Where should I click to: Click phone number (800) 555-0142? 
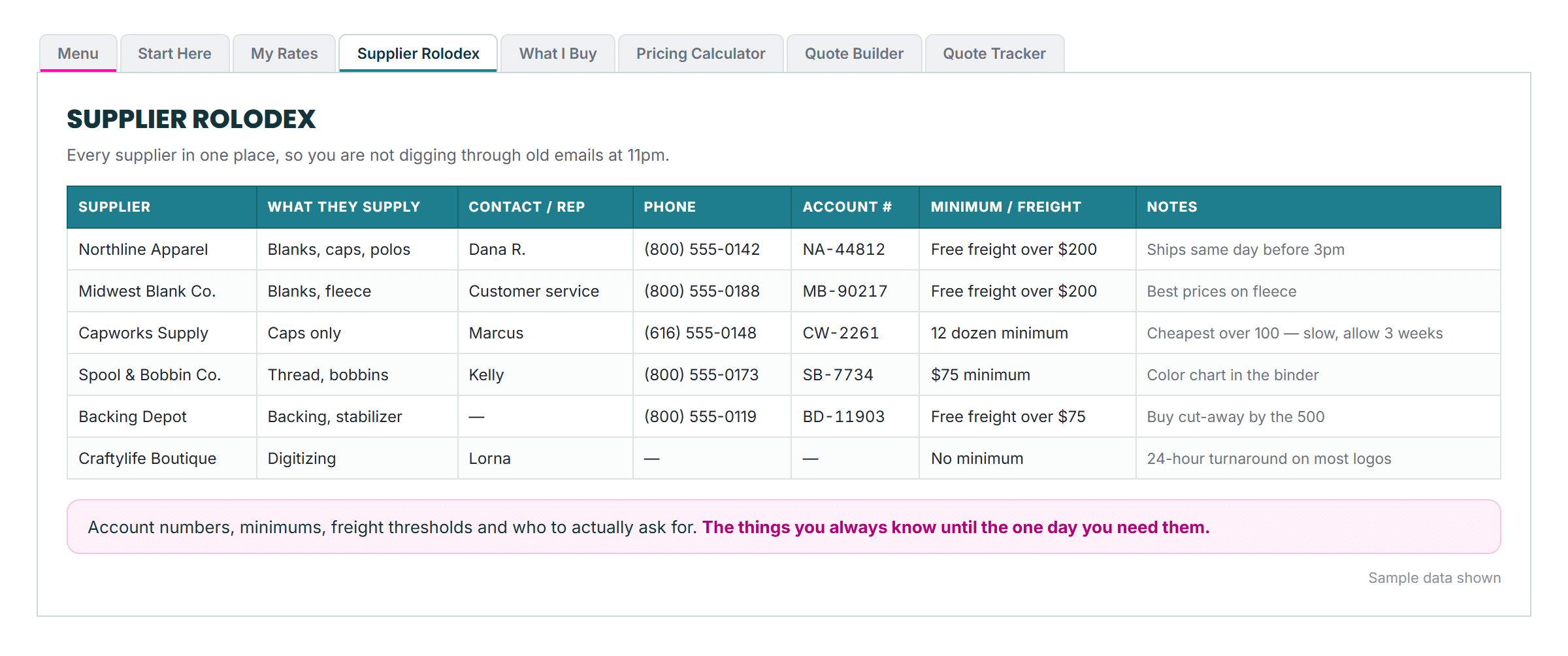[712, 250]
